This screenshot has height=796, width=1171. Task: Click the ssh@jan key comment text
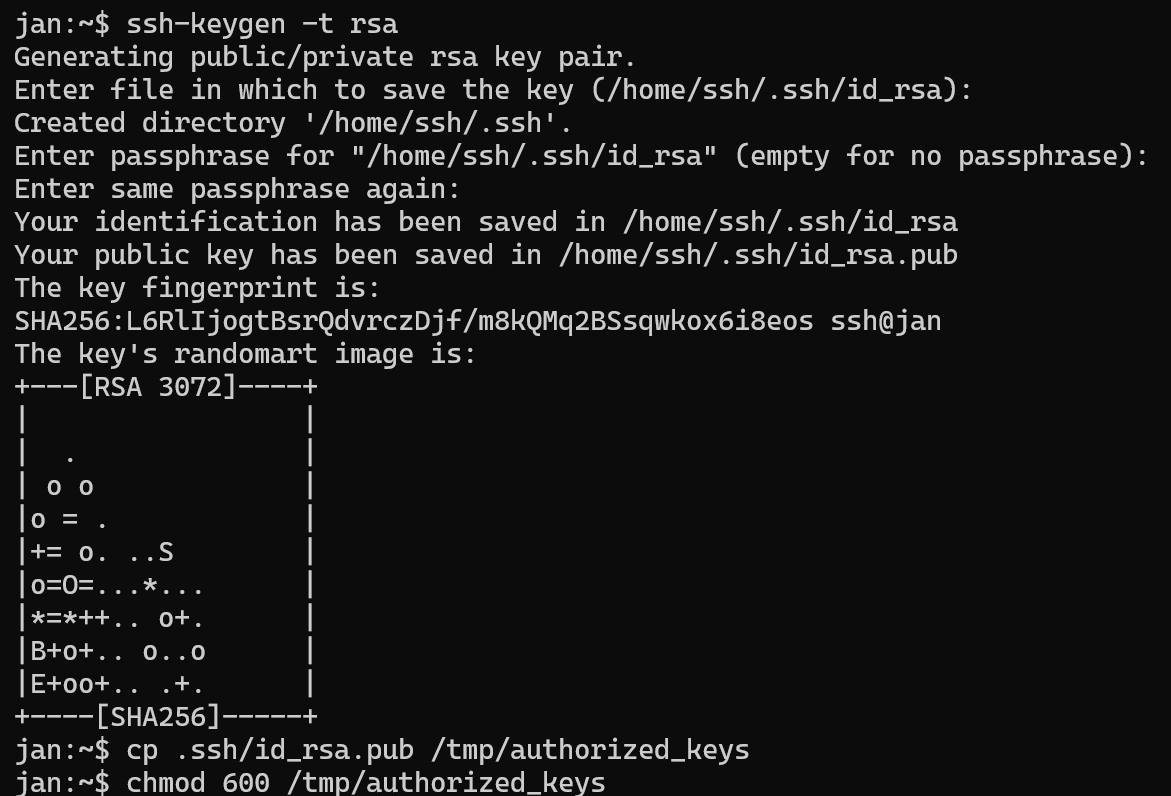tap(886, 321)
